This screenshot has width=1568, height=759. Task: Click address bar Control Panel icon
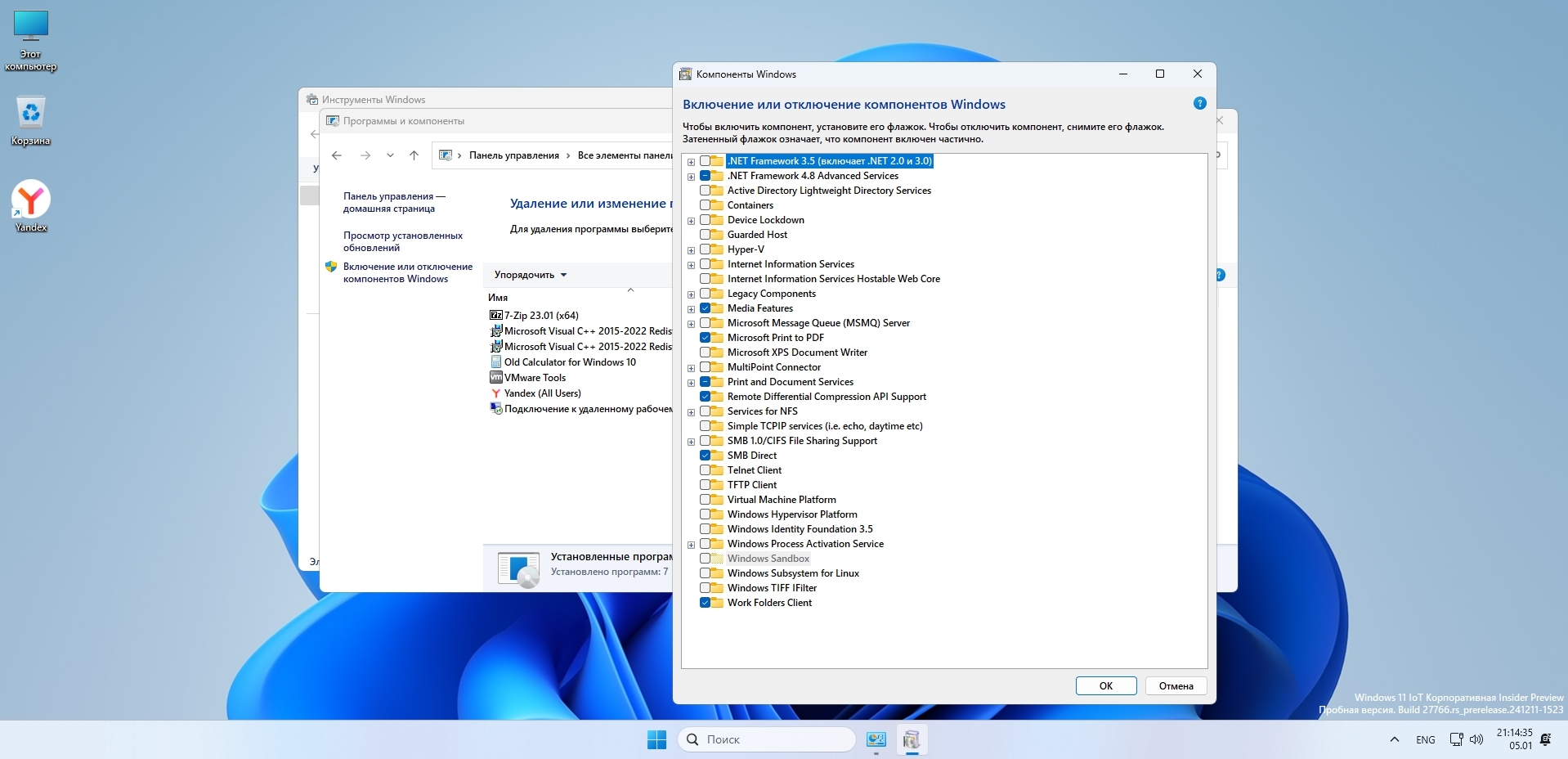pyautogui.click(x=446, y=155)
